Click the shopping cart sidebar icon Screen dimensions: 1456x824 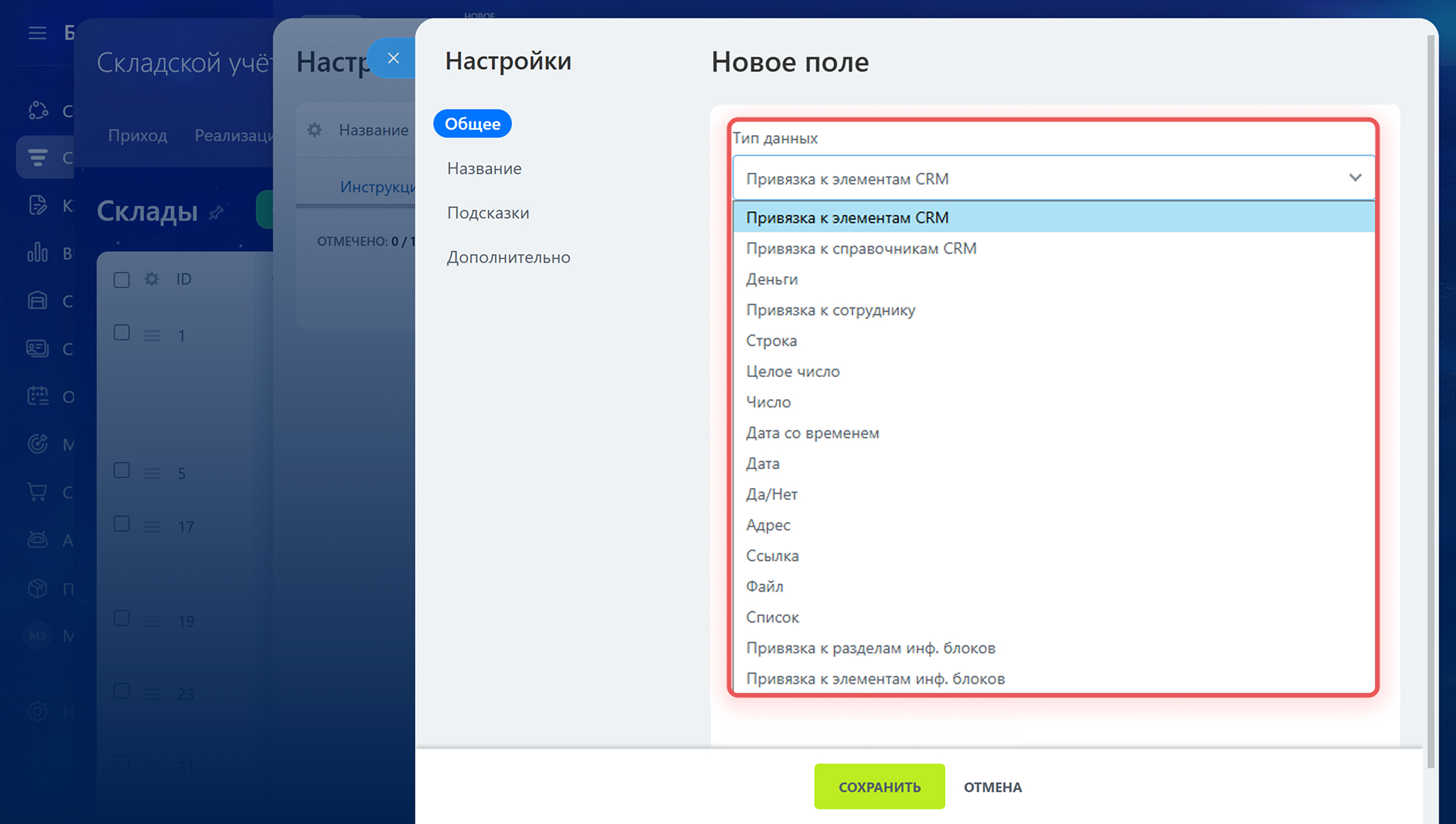(x=37, y=492)
